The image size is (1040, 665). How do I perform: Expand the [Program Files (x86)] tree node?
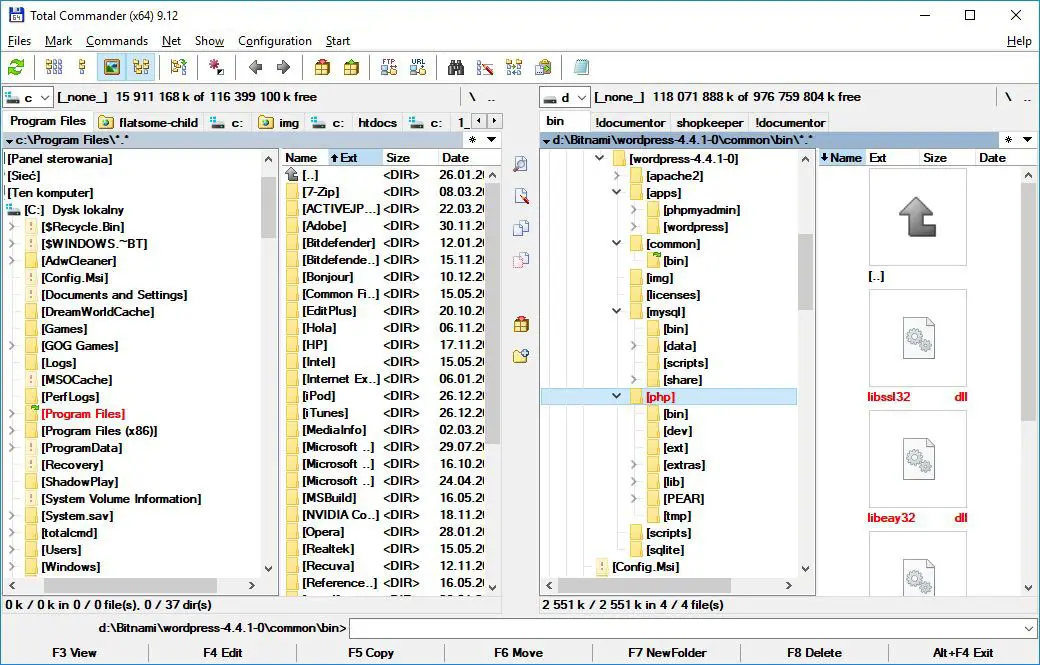click(x=12, y=430)
